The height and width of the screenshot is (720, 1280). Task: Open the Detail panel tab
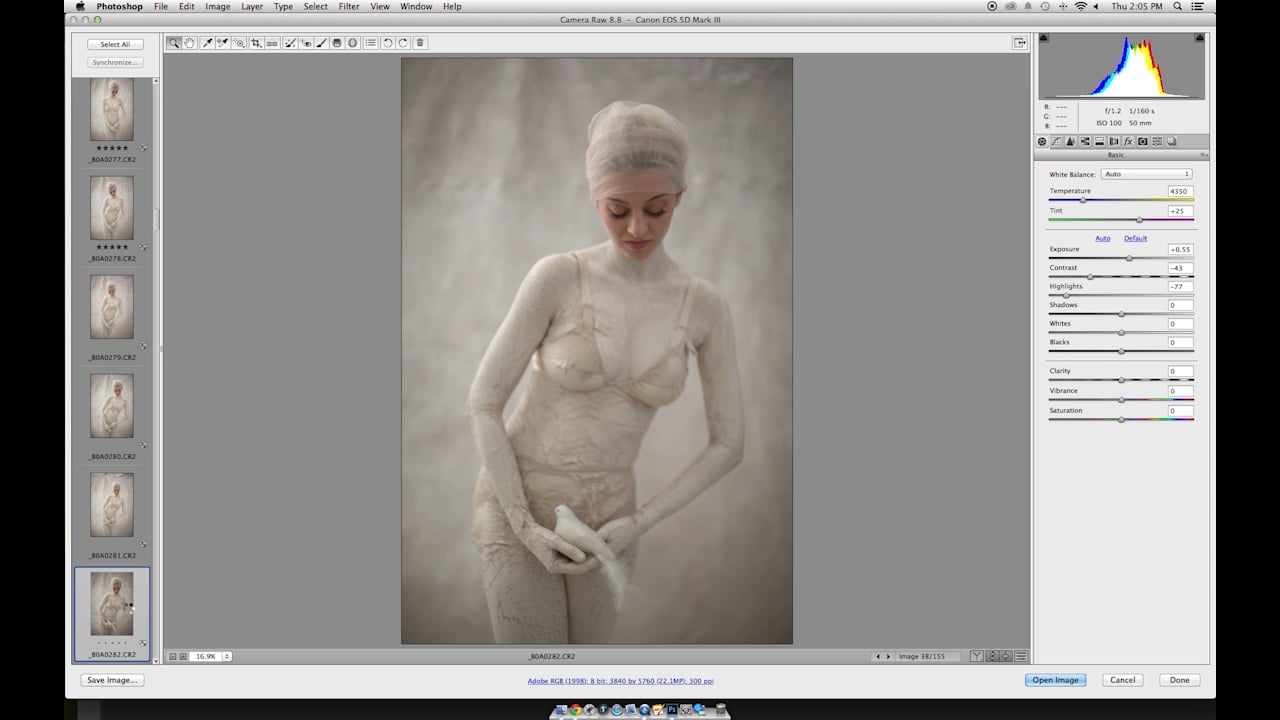point(1071,141)
